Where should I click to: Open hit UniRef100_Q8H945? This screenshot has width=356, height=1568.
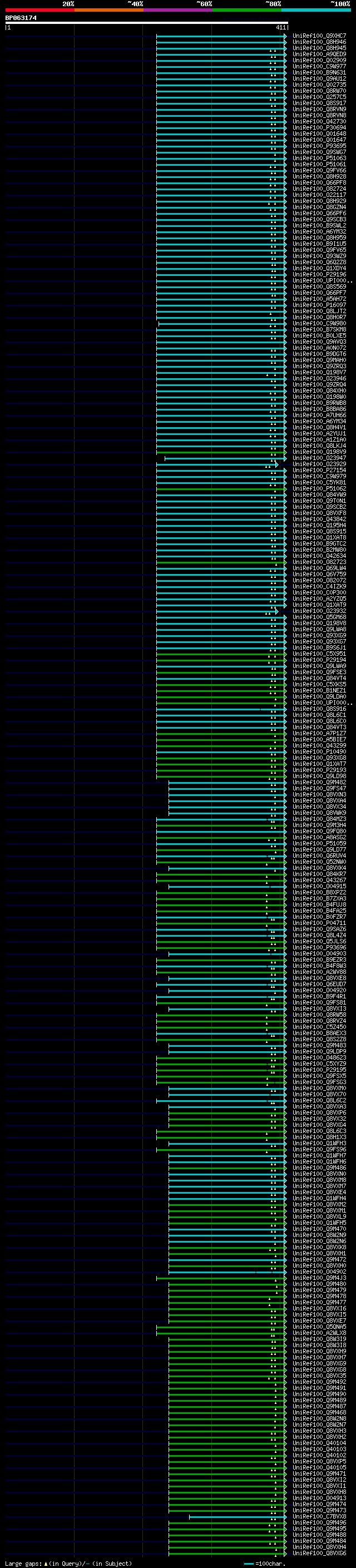coord(319,48)
